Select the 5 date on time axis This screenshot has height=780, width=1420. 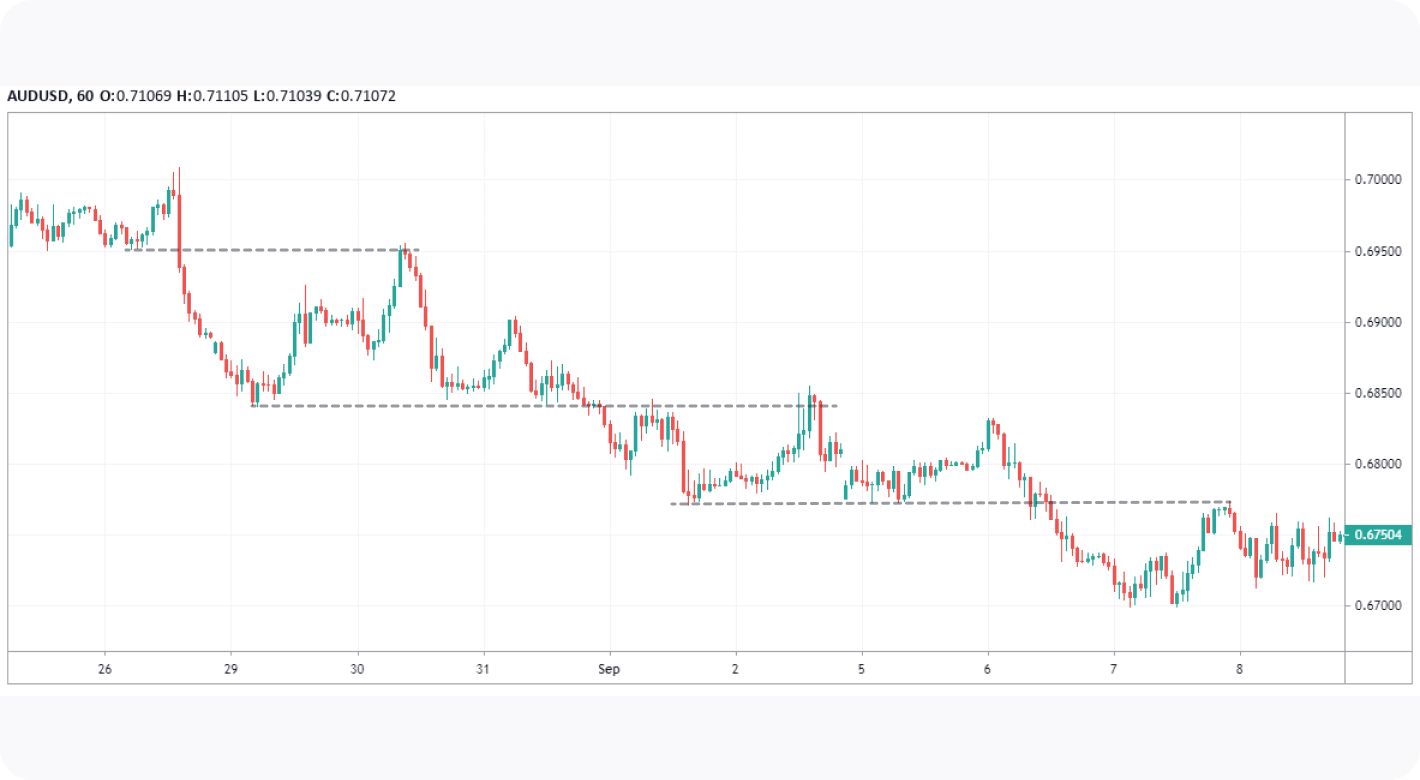pyautogui.click(x=861, y=669)
